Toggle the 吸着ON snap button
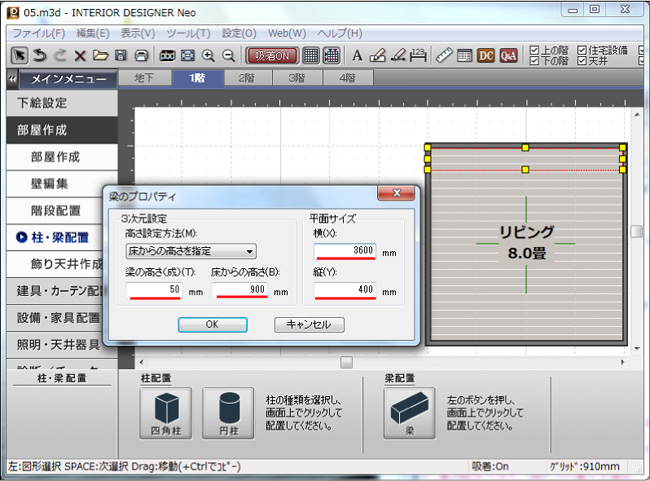Screen dimensions: 650x481 point(271,55)
